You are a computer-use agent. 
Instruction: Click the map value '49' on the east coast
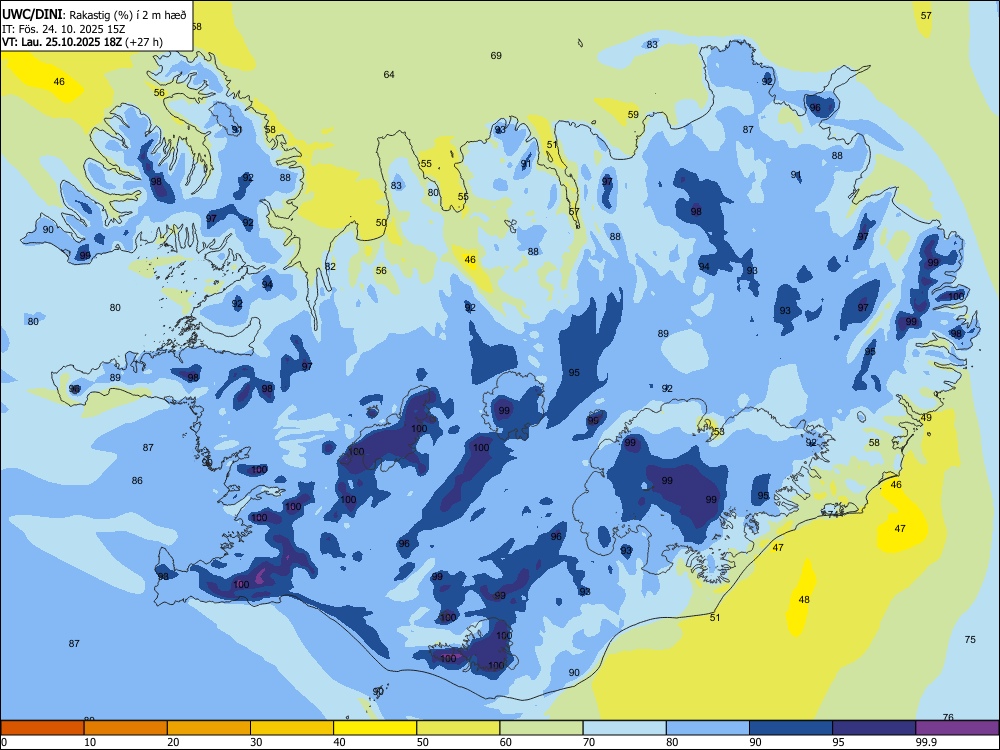tap(927, 417)
